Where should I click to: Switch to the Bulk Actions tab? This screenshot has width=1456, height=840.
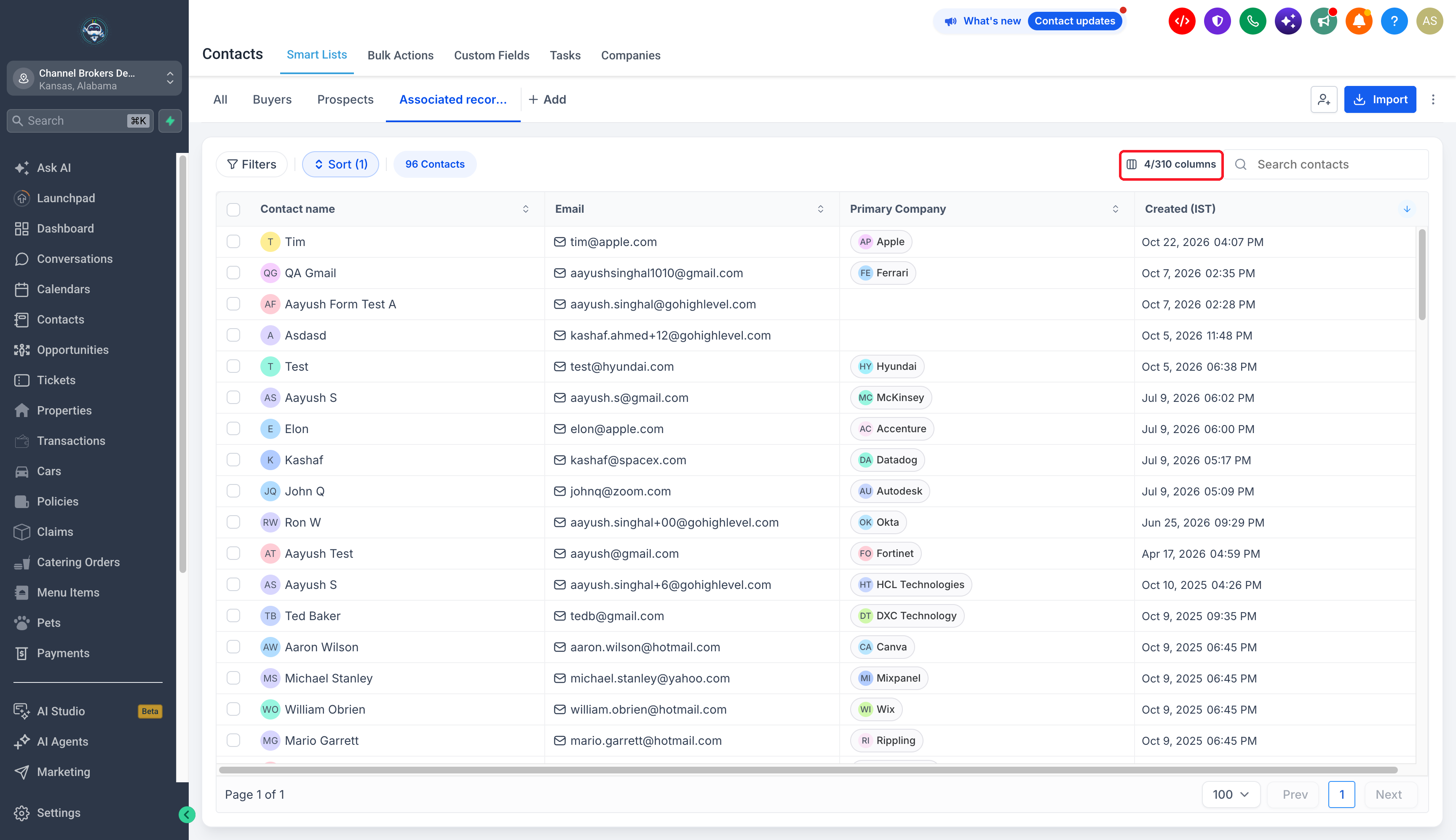point(400,55)
